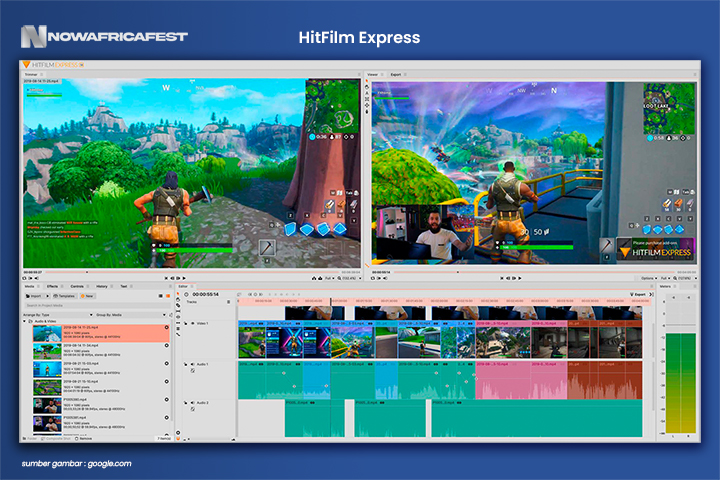
Task: Open the Group By: Media dropdown
Action: coord(131,315)
